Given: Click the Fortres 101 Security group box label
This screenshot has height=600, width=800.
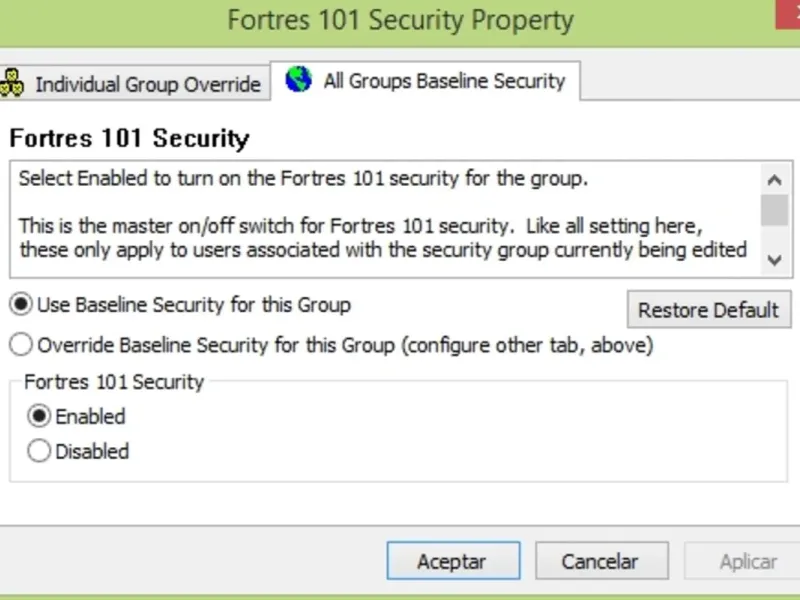Looking at the screenshot, I should [x=113, y=381].
